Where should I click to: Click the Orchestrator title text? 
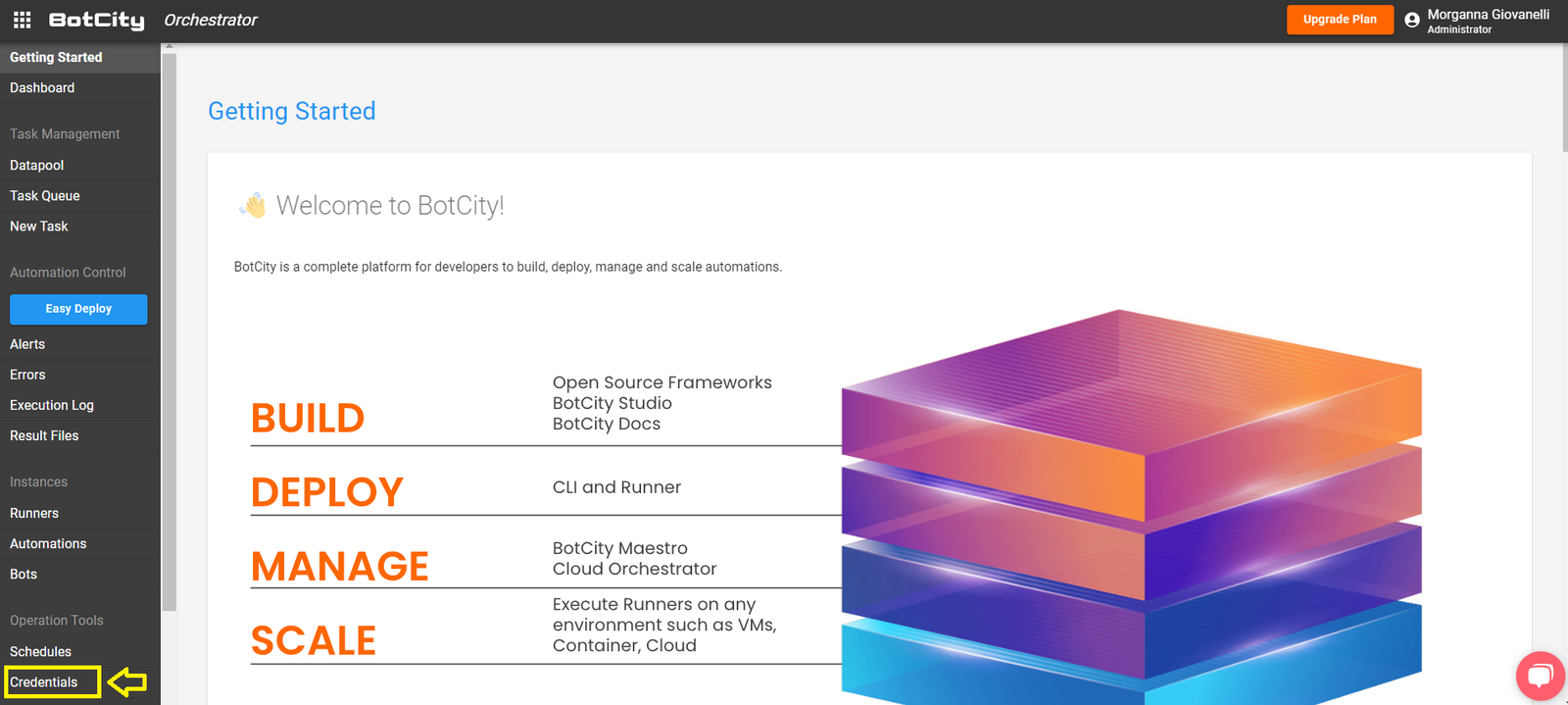(211, 20)
